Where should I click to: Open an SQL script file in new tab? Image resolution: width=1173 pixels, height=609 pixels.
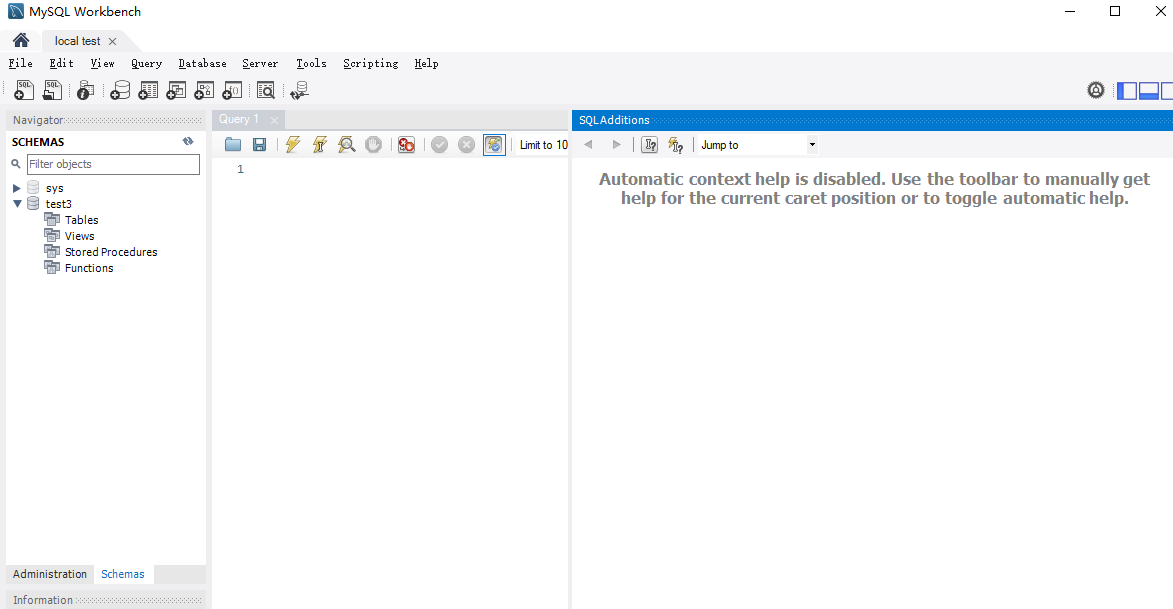(x=52, y=91)
